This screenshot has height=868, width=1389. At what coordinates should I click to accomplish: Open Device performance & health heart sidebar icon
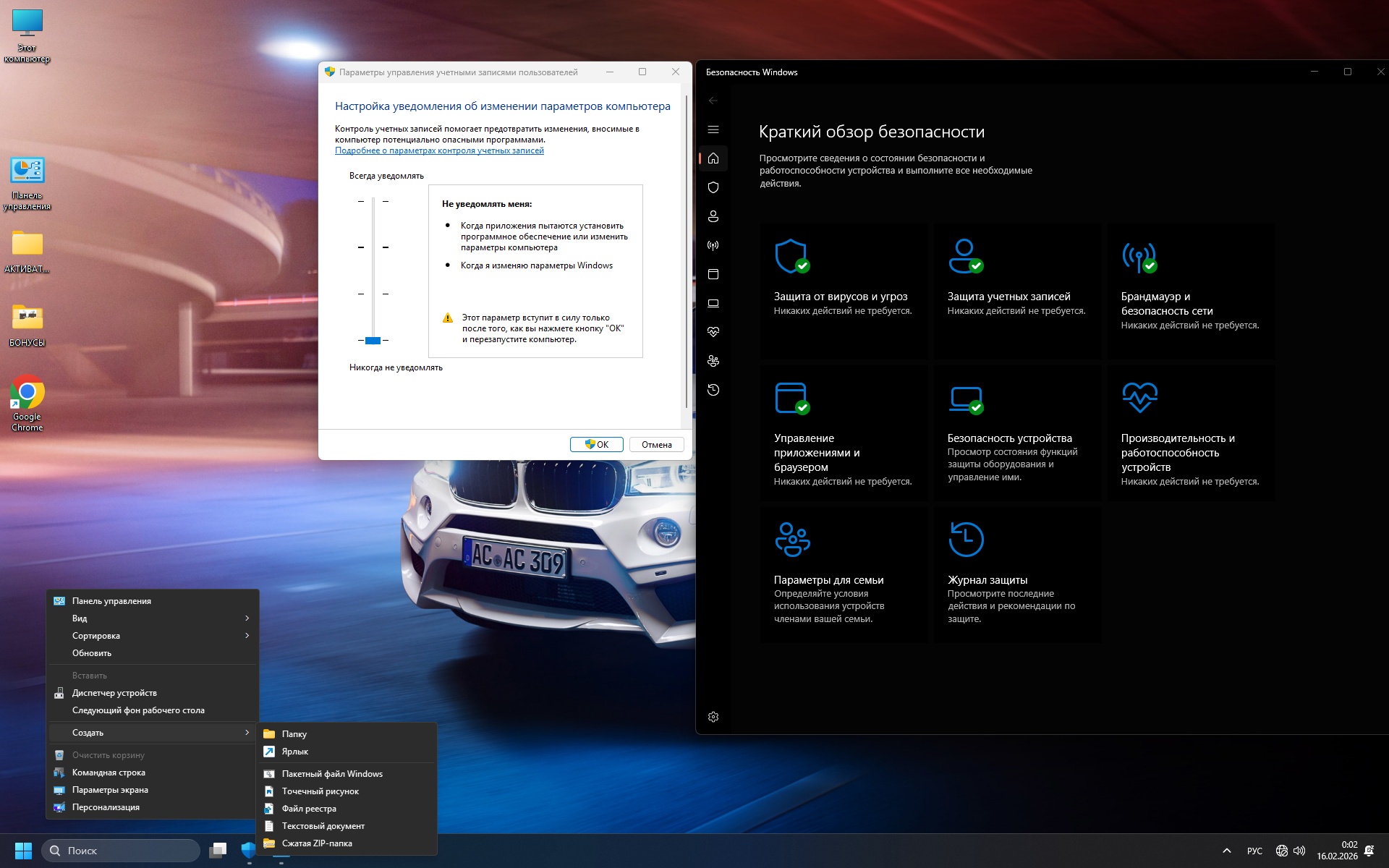(x=713, y=332)
